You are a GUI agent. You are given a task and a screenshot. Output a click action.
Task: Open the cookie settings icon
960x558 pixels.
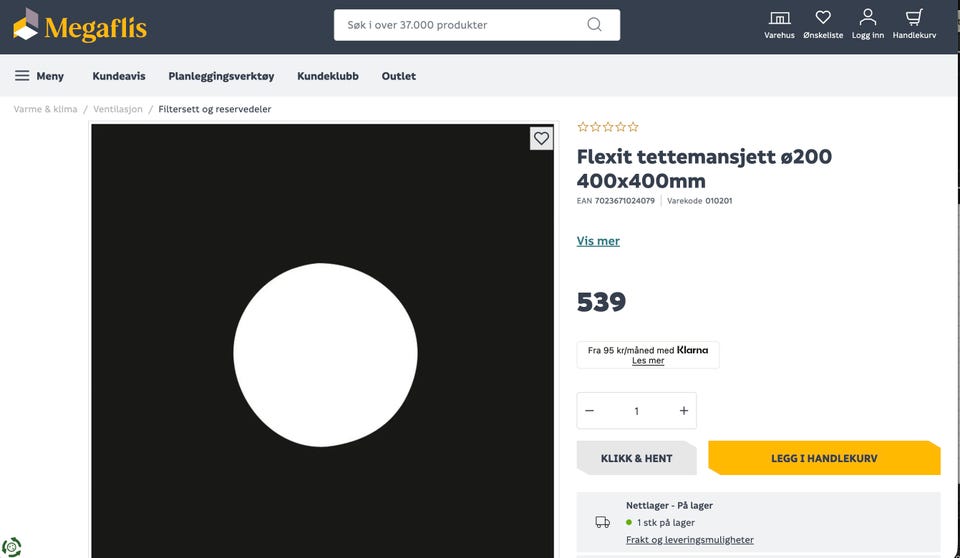[x=11, y=546]
